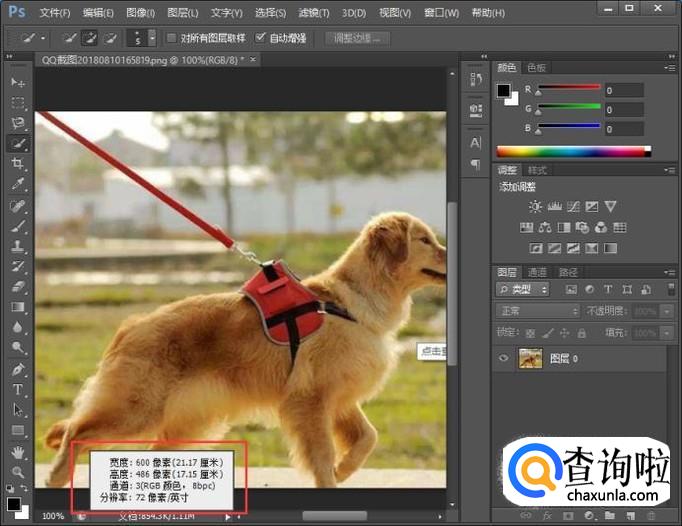Switch to the 通道 tab

[538, 272]
